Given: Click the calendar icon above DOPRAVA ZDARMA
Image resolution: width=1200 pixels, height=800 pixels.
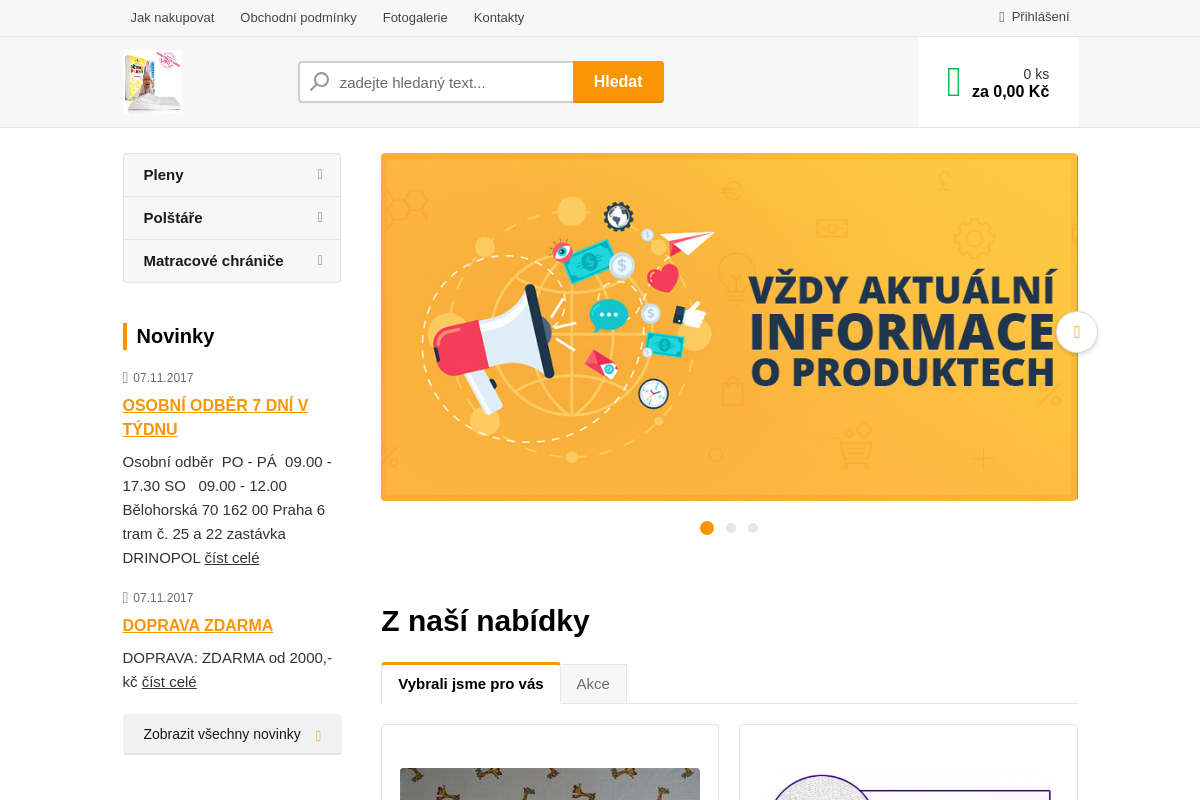Looking at the screenshot, I should point(126,597).
